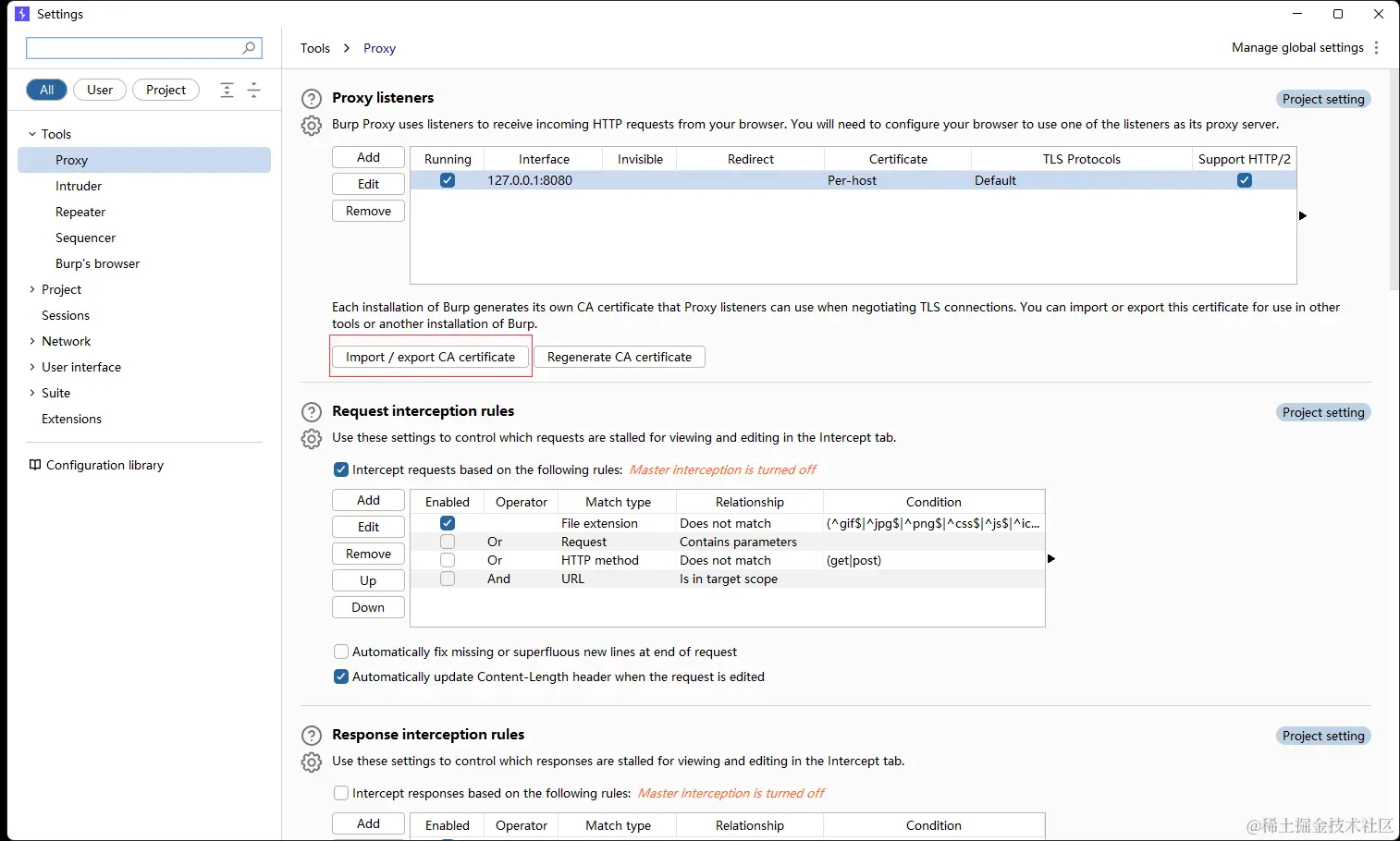Expand the Network tree node

32,341
